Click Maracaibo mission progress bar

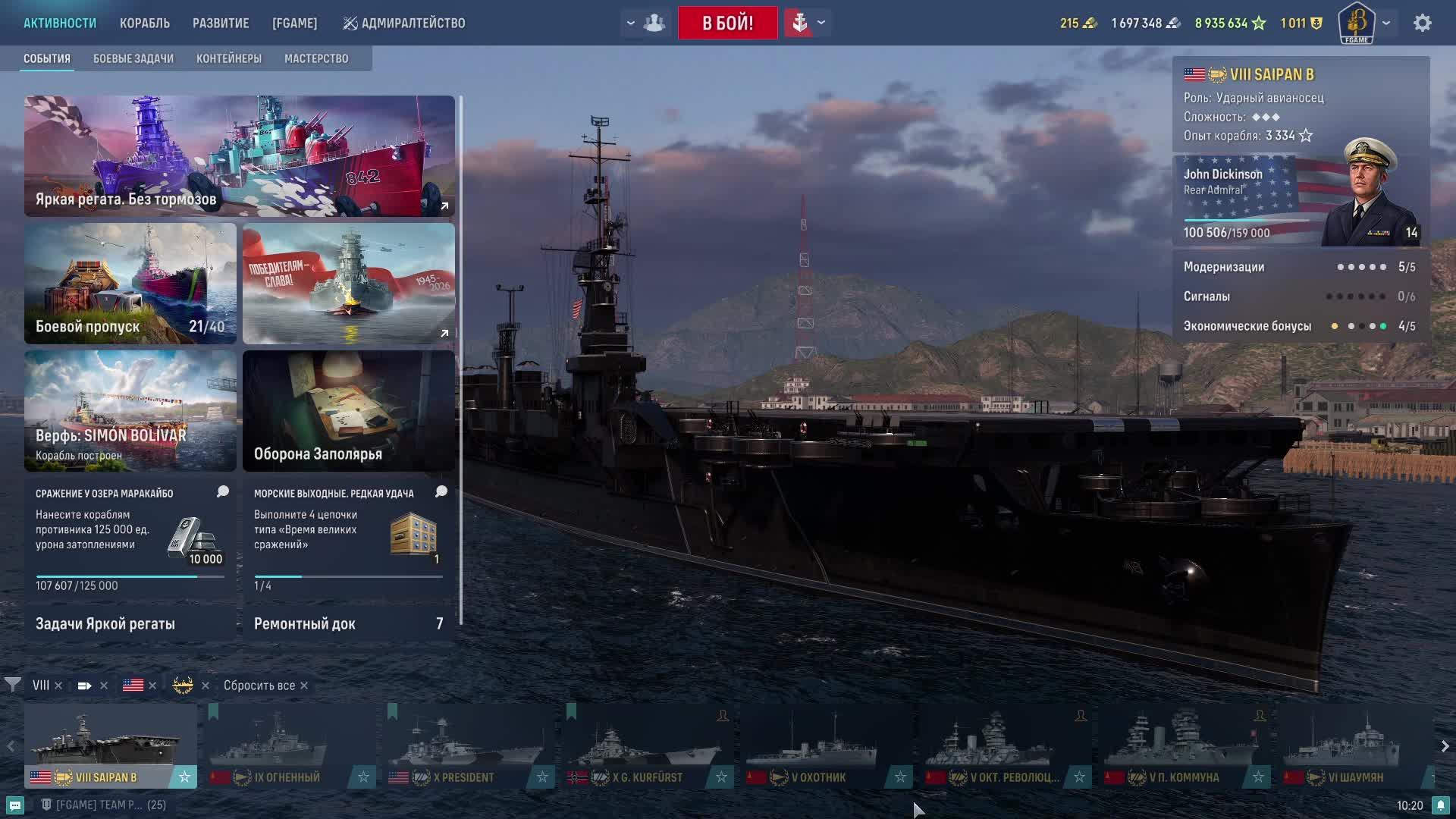click(130, 576)
